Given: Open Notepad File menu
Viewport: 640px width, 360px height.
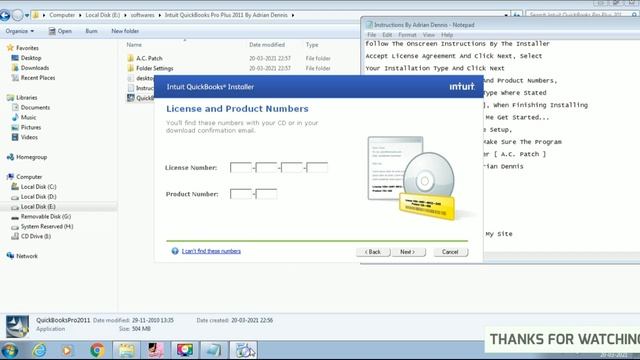Looking at the screenshot, I should [371, 35].
